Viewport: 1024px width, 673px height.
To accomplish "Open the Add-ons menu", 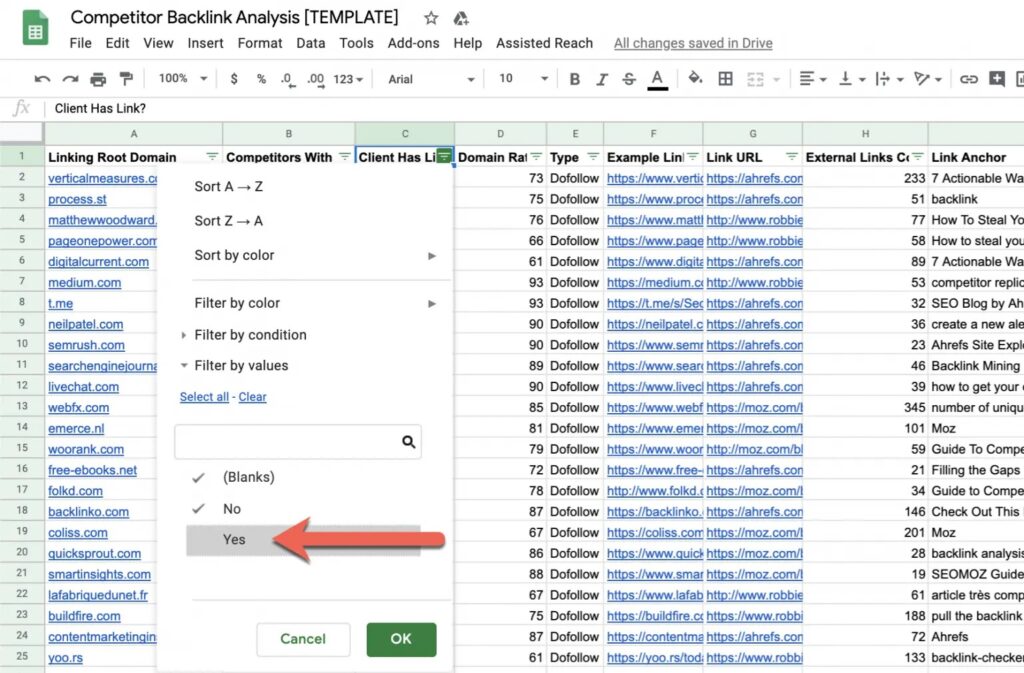I will pos(413,43).
